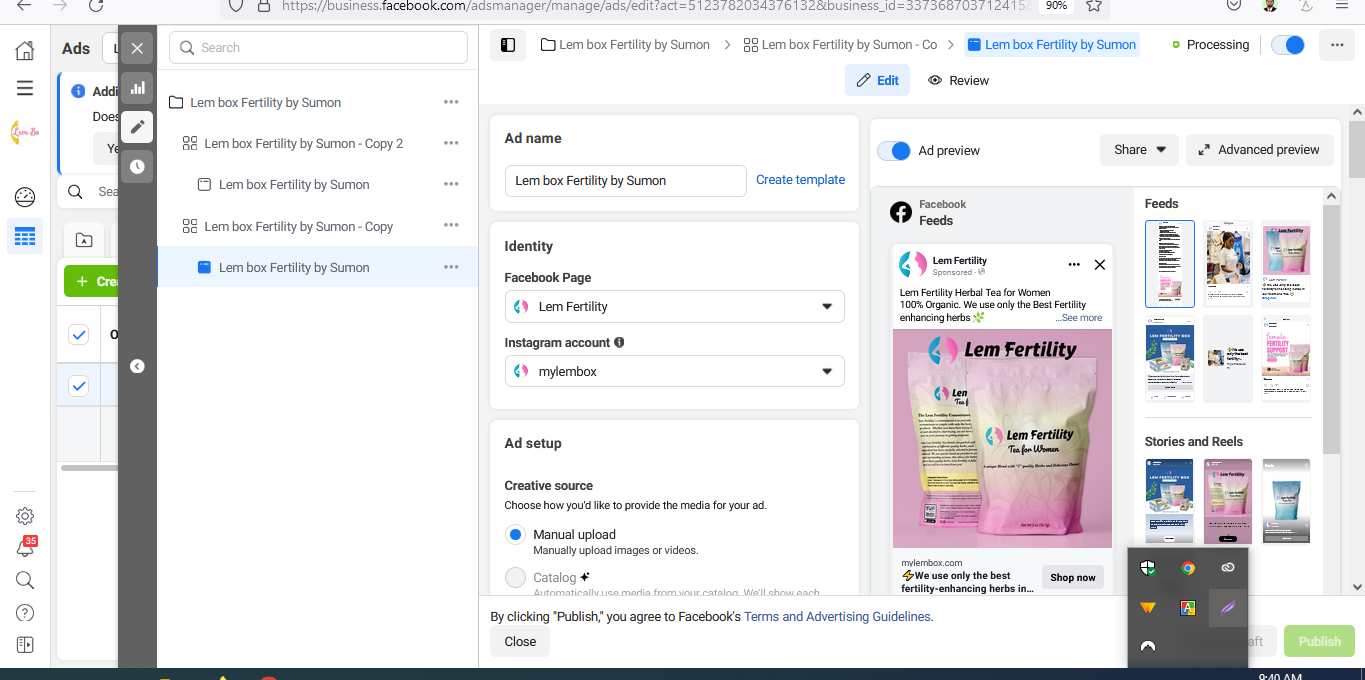Open notifications bell with 35 badge

tap(25, 548)
